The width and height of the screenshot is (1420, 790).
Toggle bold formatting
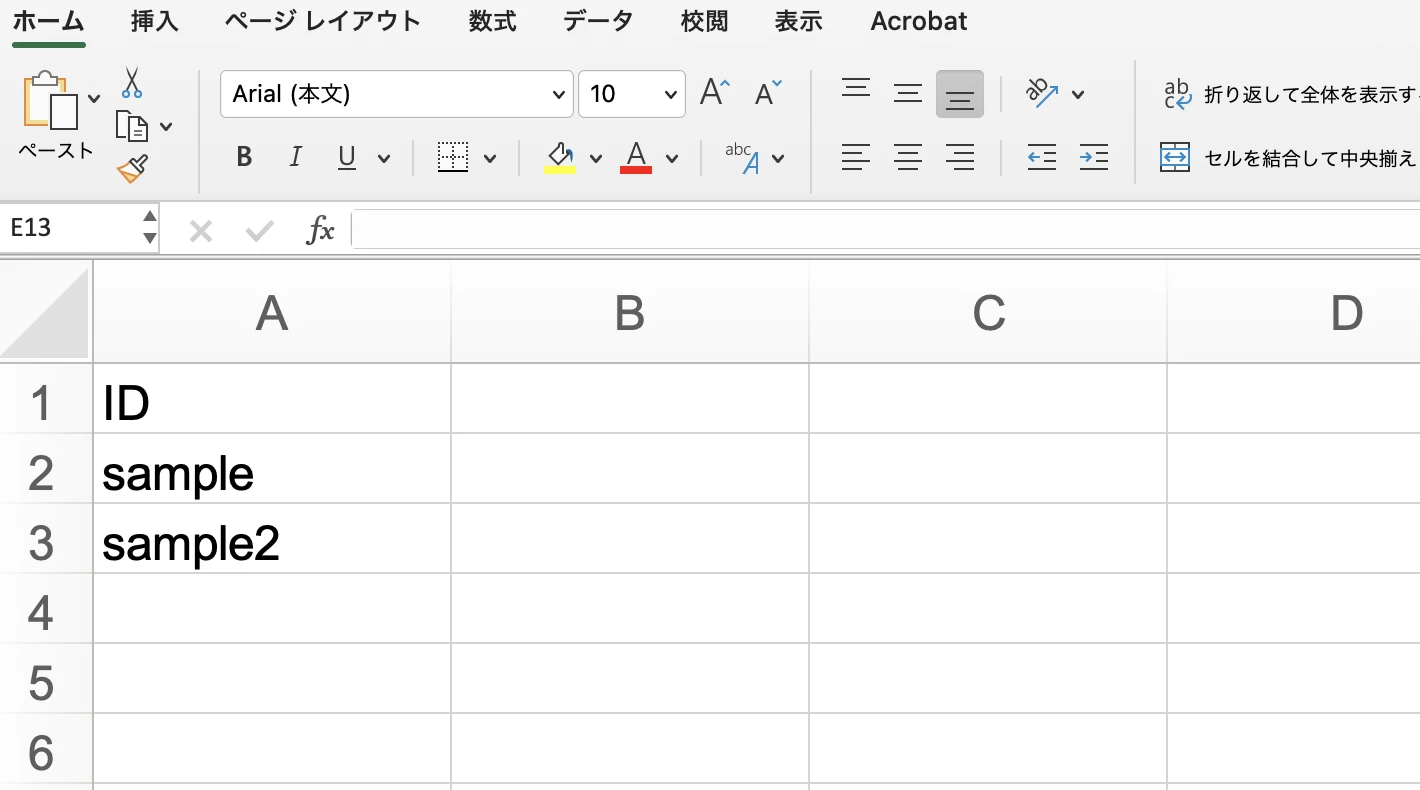tap(243, 157)
